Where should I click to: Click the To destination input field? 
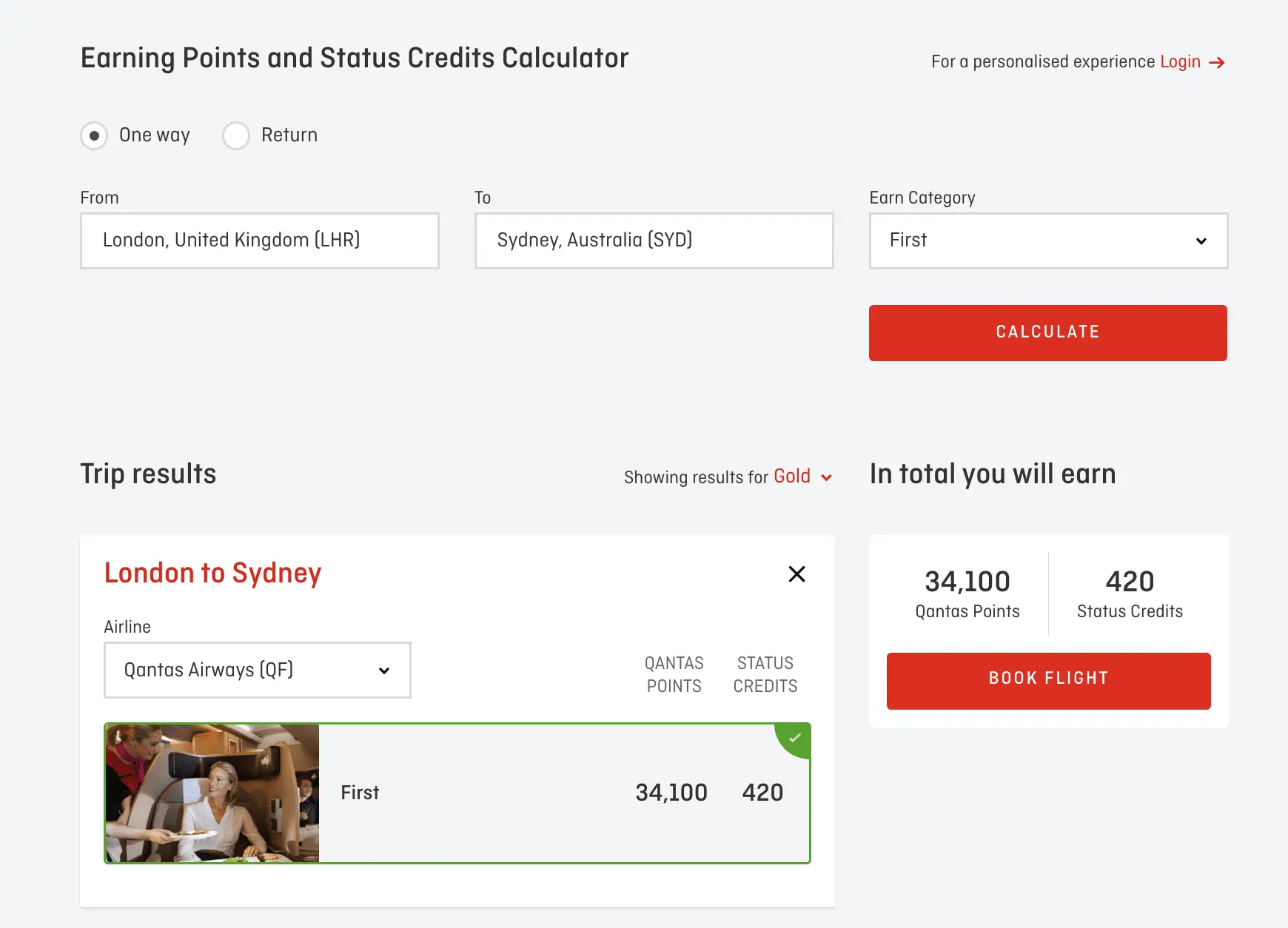(x=654, y=241)
